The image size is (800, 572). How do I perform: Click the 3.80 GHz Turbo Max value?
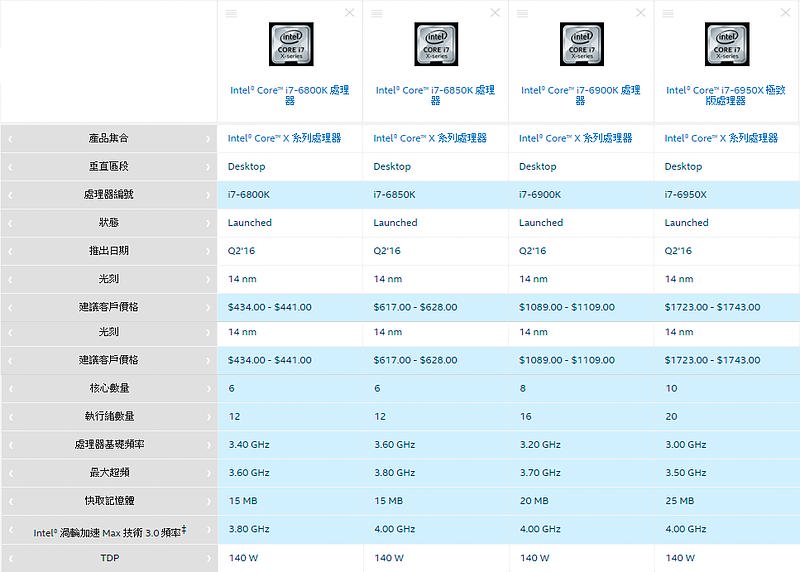[x=249, y=529]
